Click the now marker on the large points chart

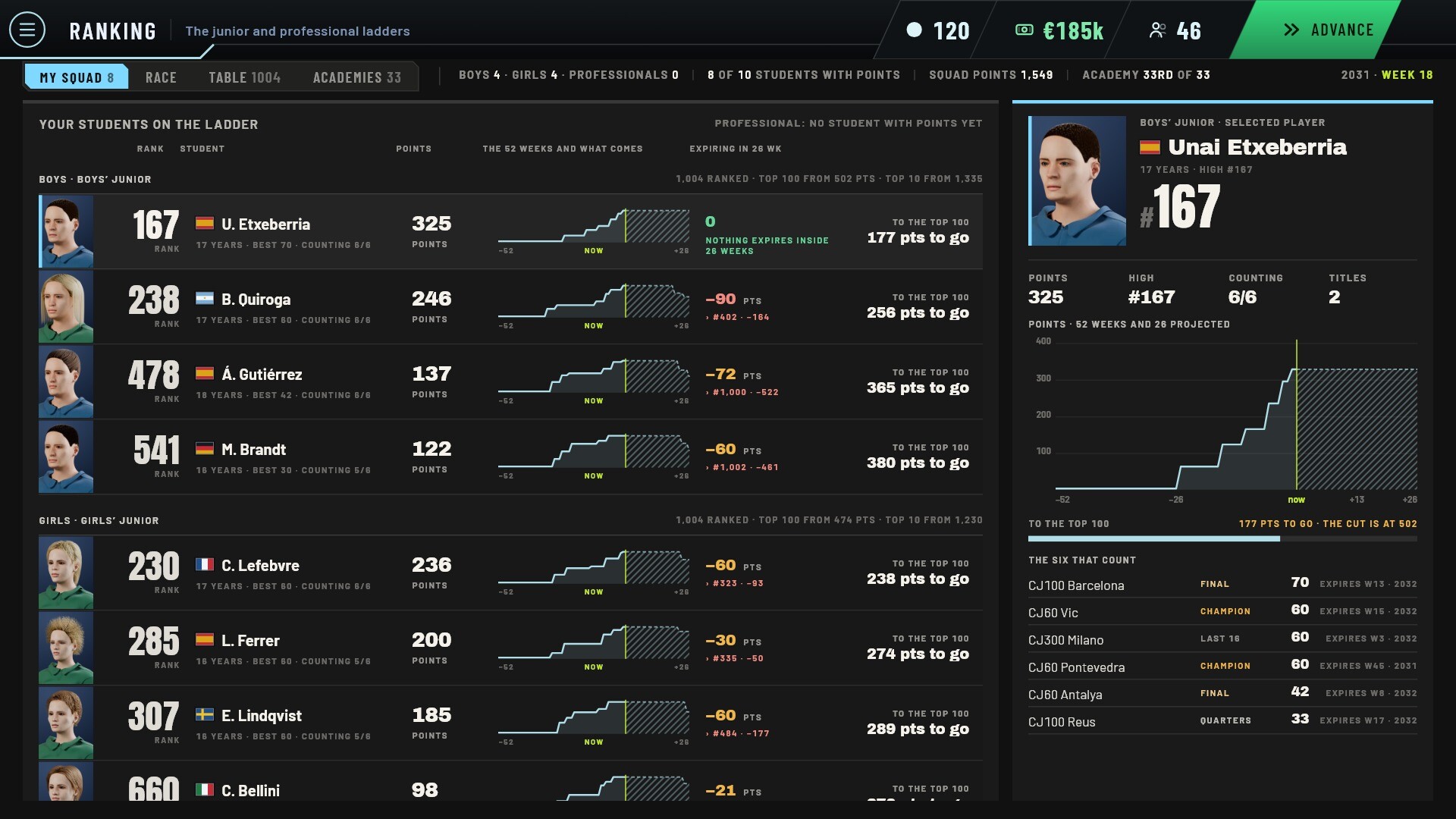(1296, 500)
